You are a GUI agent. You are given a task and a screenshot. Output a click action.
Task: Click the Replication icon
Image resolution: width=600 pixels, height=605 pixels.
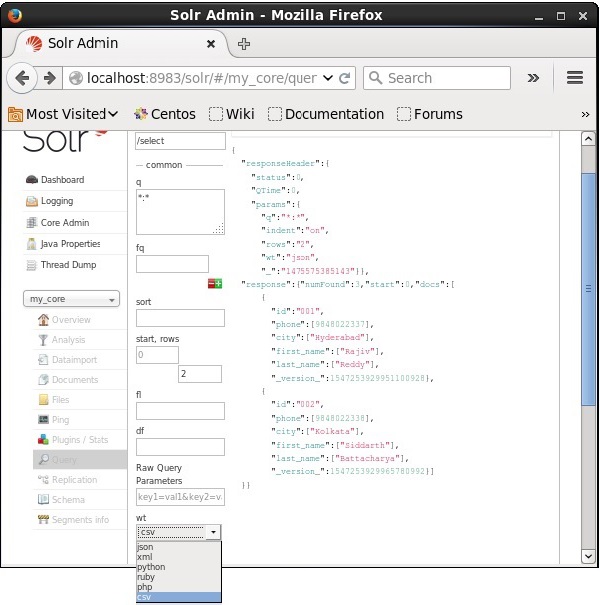(x=43, y=480)
